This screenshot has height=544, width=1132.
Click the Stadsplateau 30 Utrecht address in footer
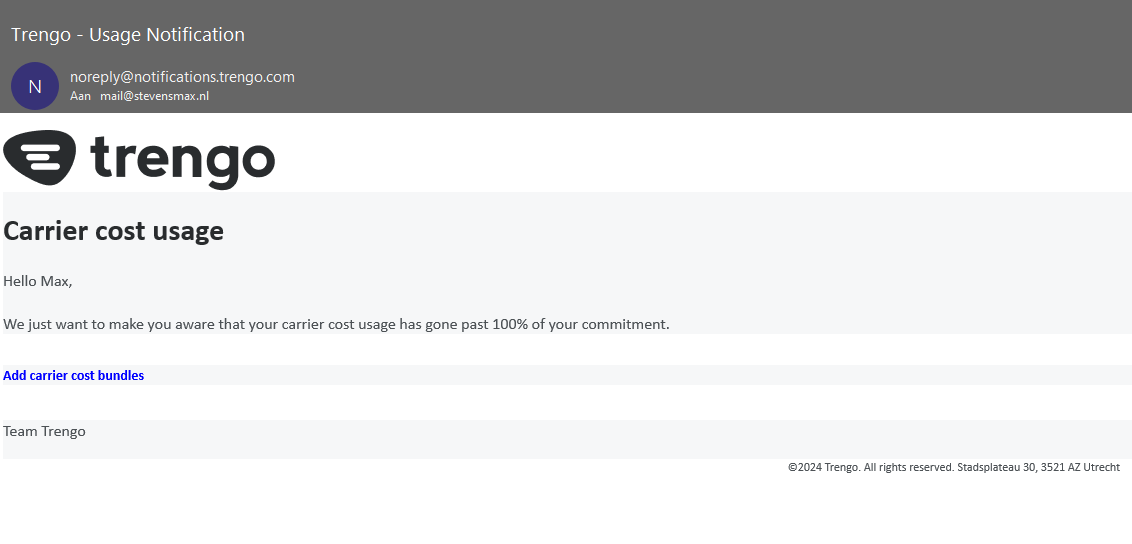coord(1038,467)
